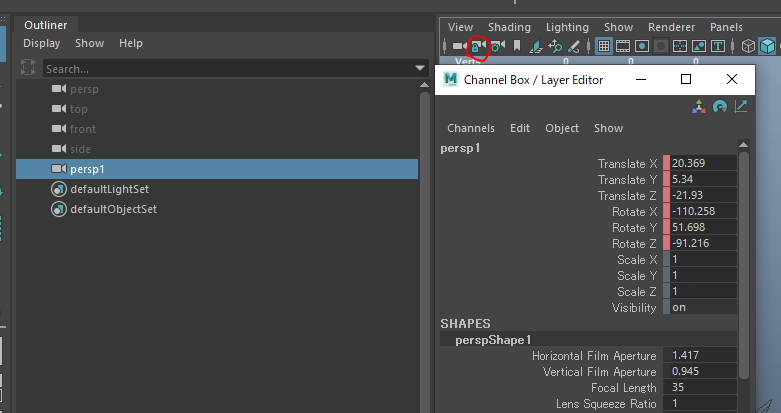781x413 pixels.
Task: Open Outliner Display menu
Action: pyautogui.click(x=42, y=43)
